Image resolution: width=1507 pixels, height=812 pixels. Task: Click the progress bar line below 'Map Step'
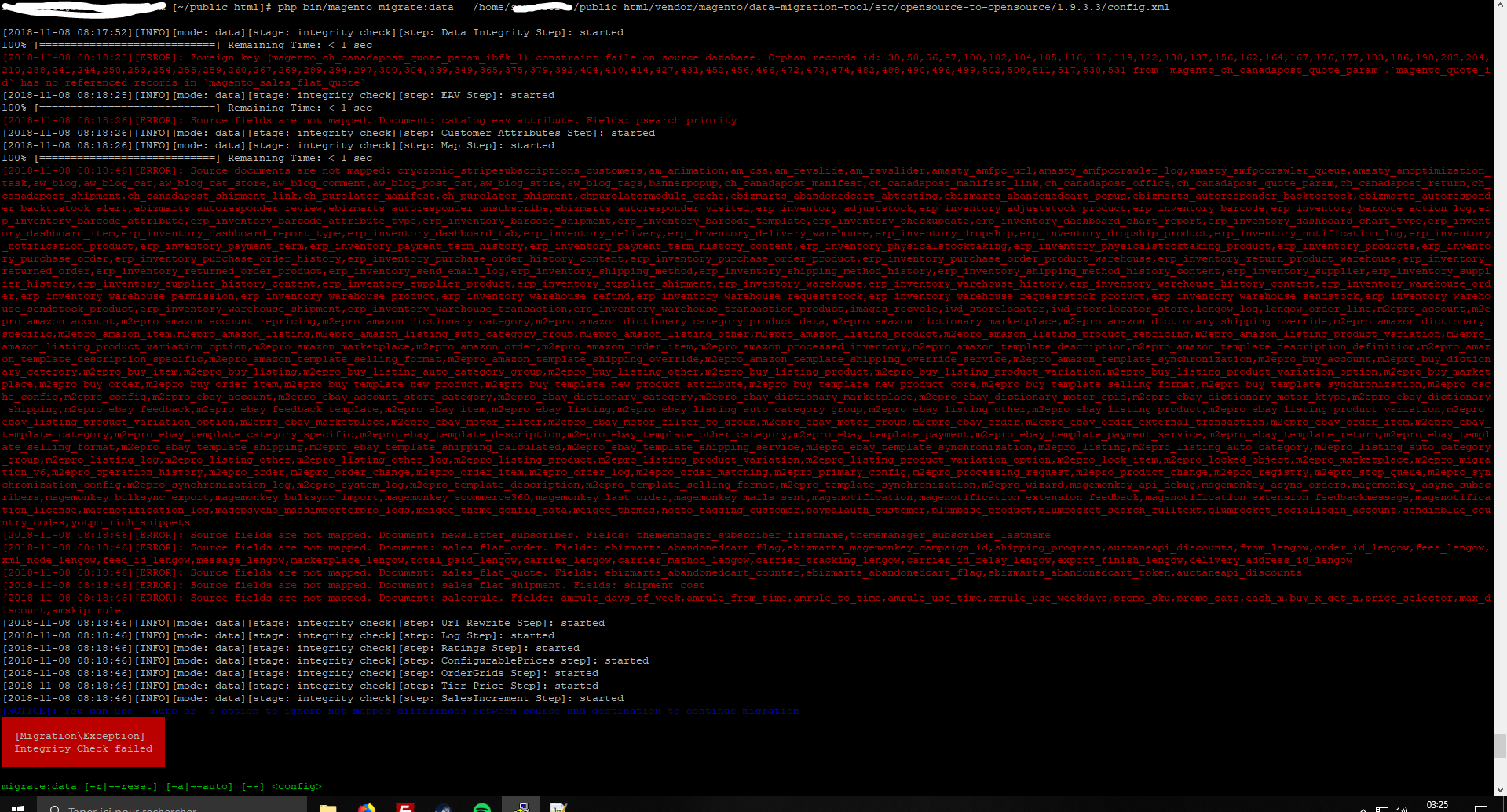pyautogui.click(x=187, y=158)
